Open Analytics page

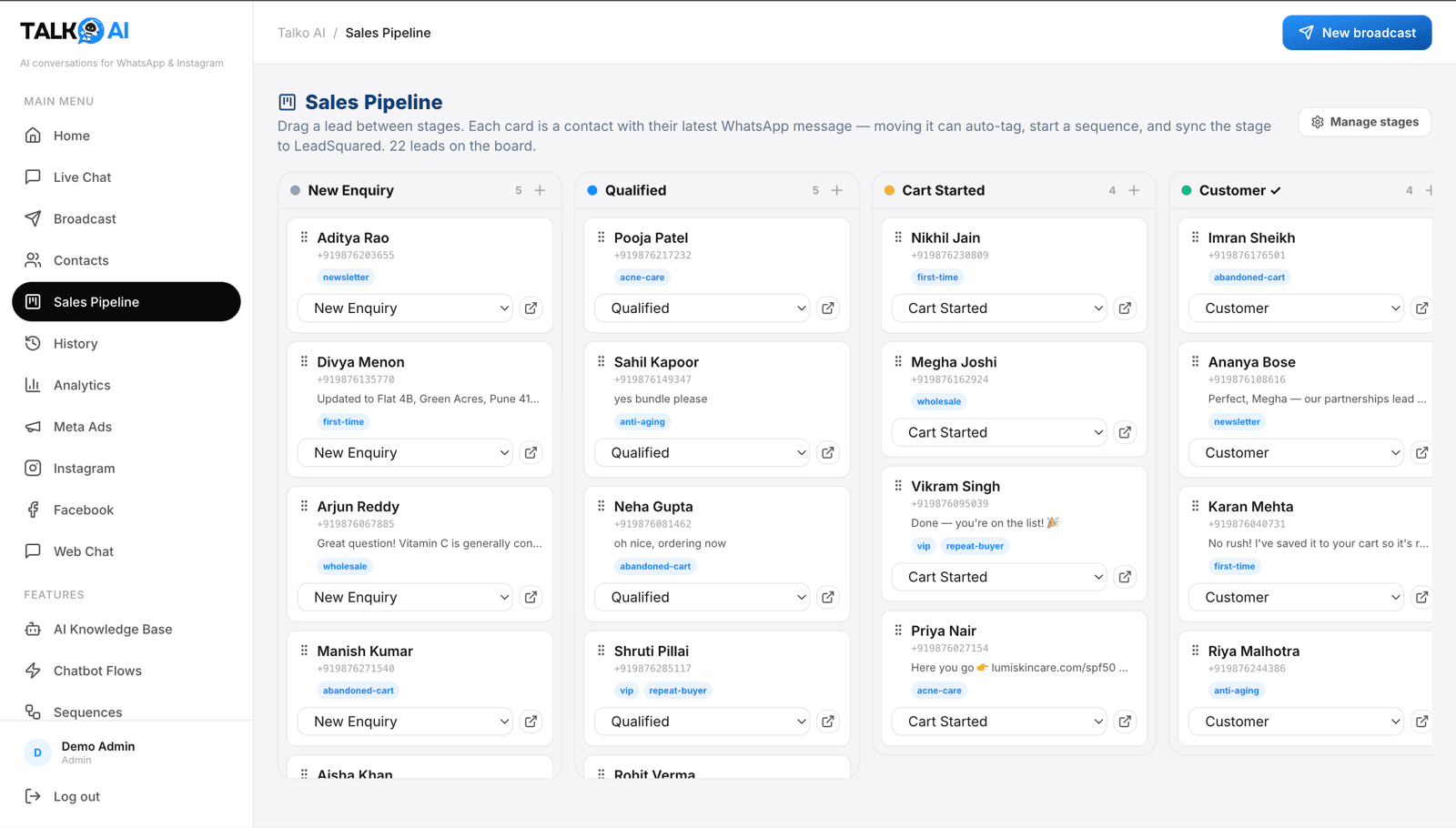pos(126,385)
